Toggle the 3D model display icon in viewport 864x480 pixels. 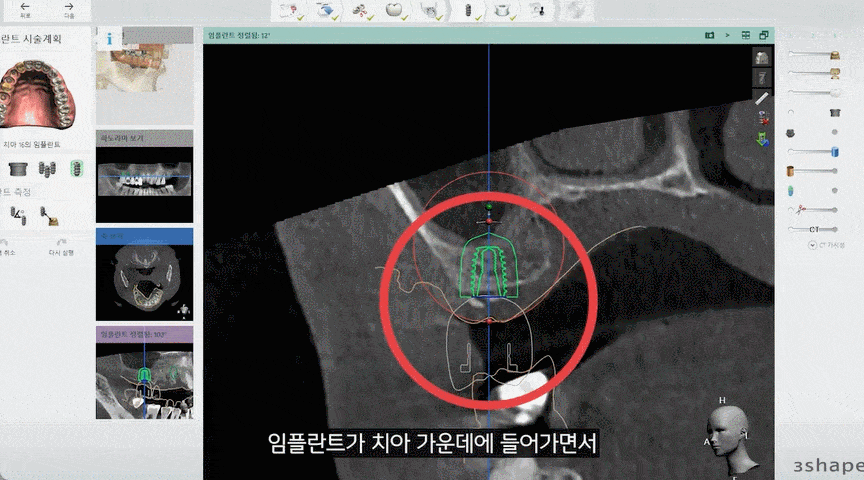(x=762, y=57)
